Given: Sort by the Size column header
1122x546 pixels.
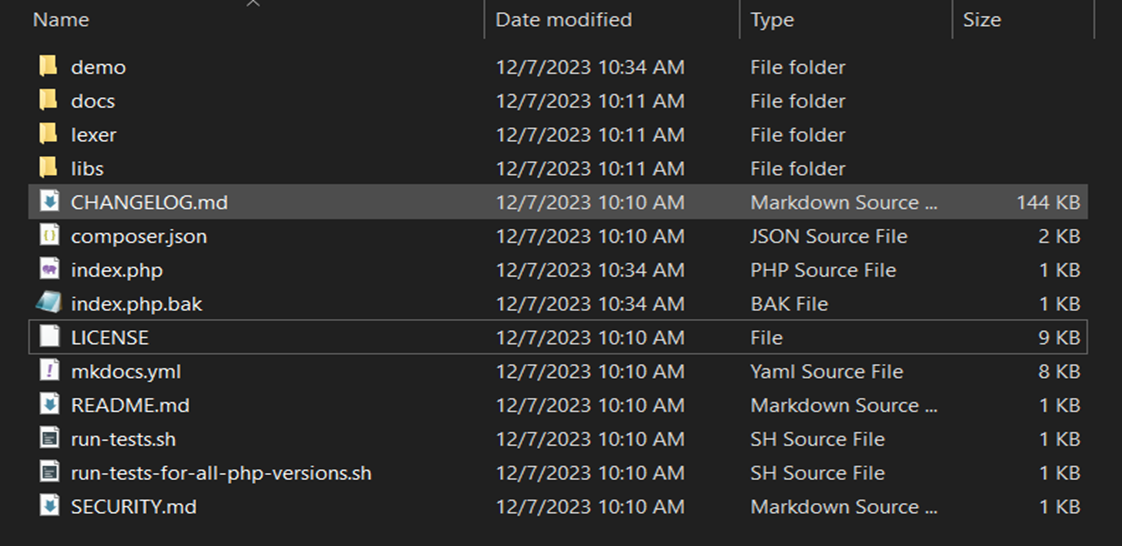Looking at the screenshot, I should point(982,20).
